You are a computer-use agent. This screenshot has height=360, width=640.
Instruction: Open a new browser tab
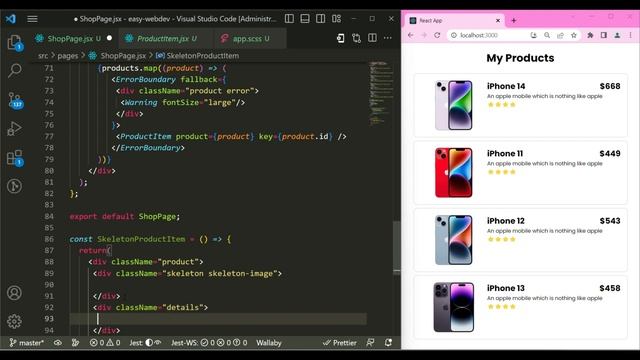point(513,20)
